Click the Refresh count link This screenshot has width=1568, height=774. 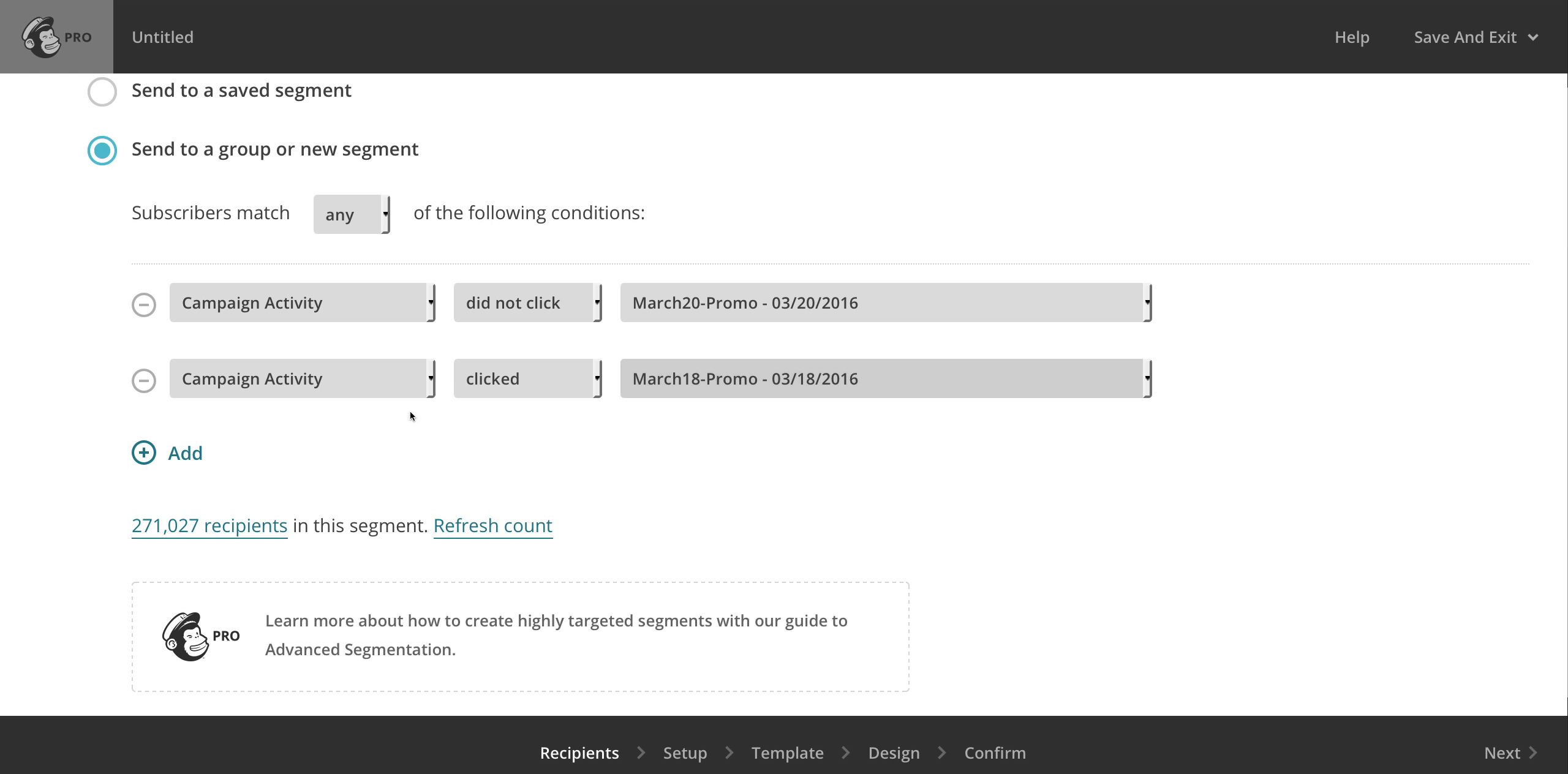[x=492, y=525]
